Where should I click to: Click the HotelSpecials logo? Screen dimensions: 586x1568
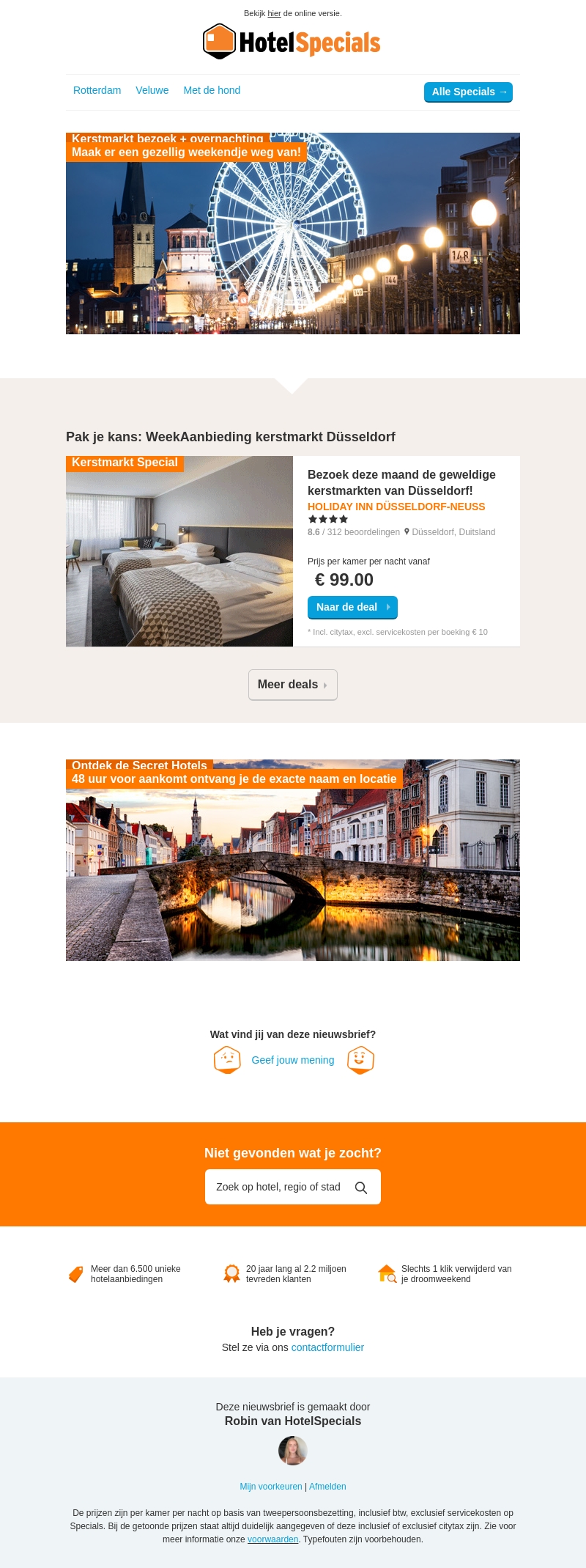pyautogui.click(x=292, y=42)
